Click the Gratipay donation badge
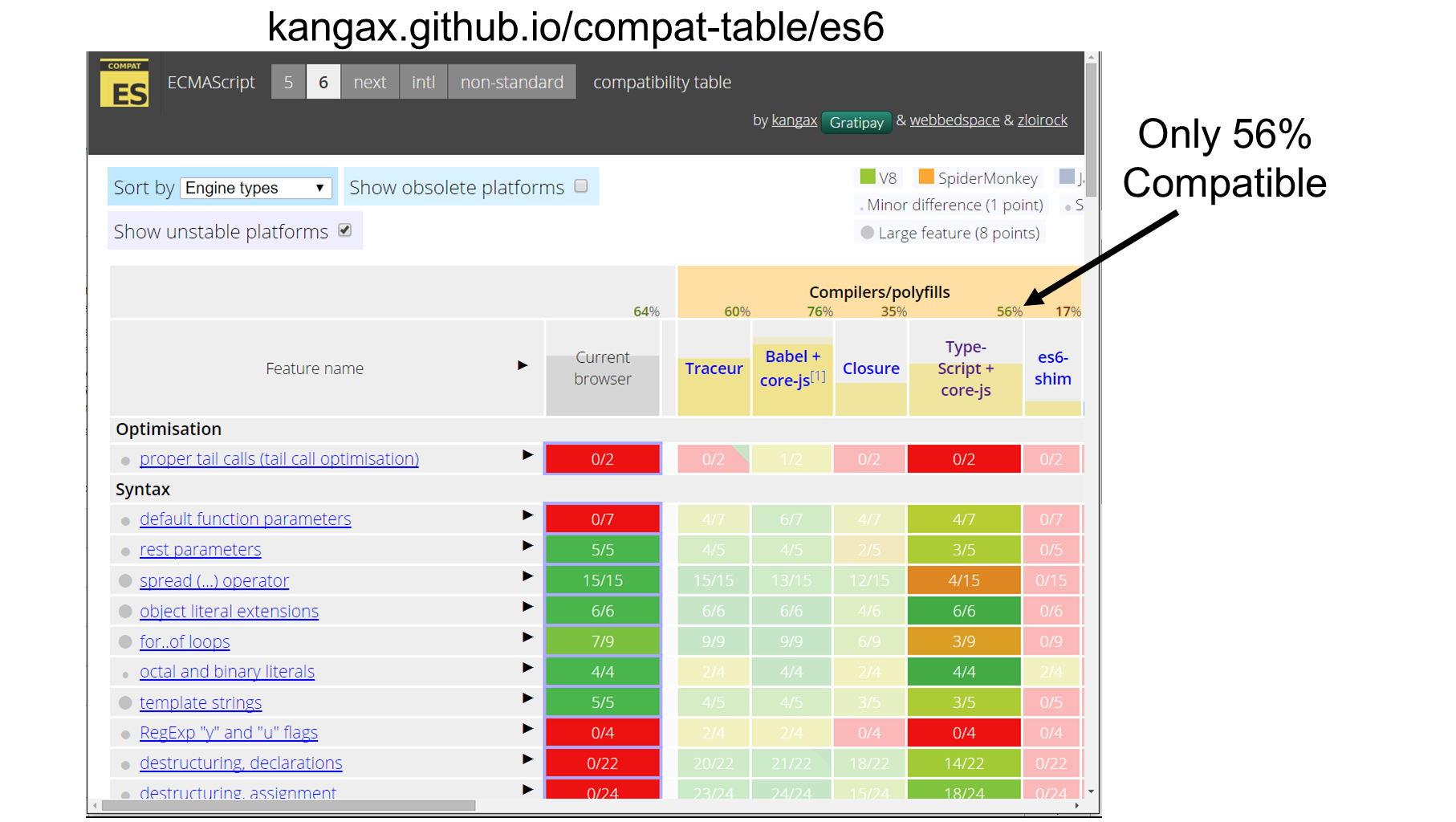1456x822 pixels. point(856,122)
